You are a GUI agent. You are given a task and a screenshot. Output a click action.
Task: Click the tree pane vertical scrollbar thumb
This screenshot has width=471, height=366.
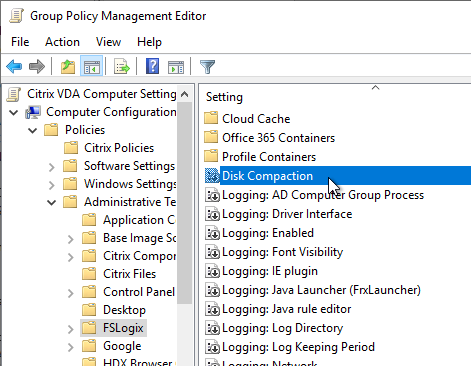(184, 203)
